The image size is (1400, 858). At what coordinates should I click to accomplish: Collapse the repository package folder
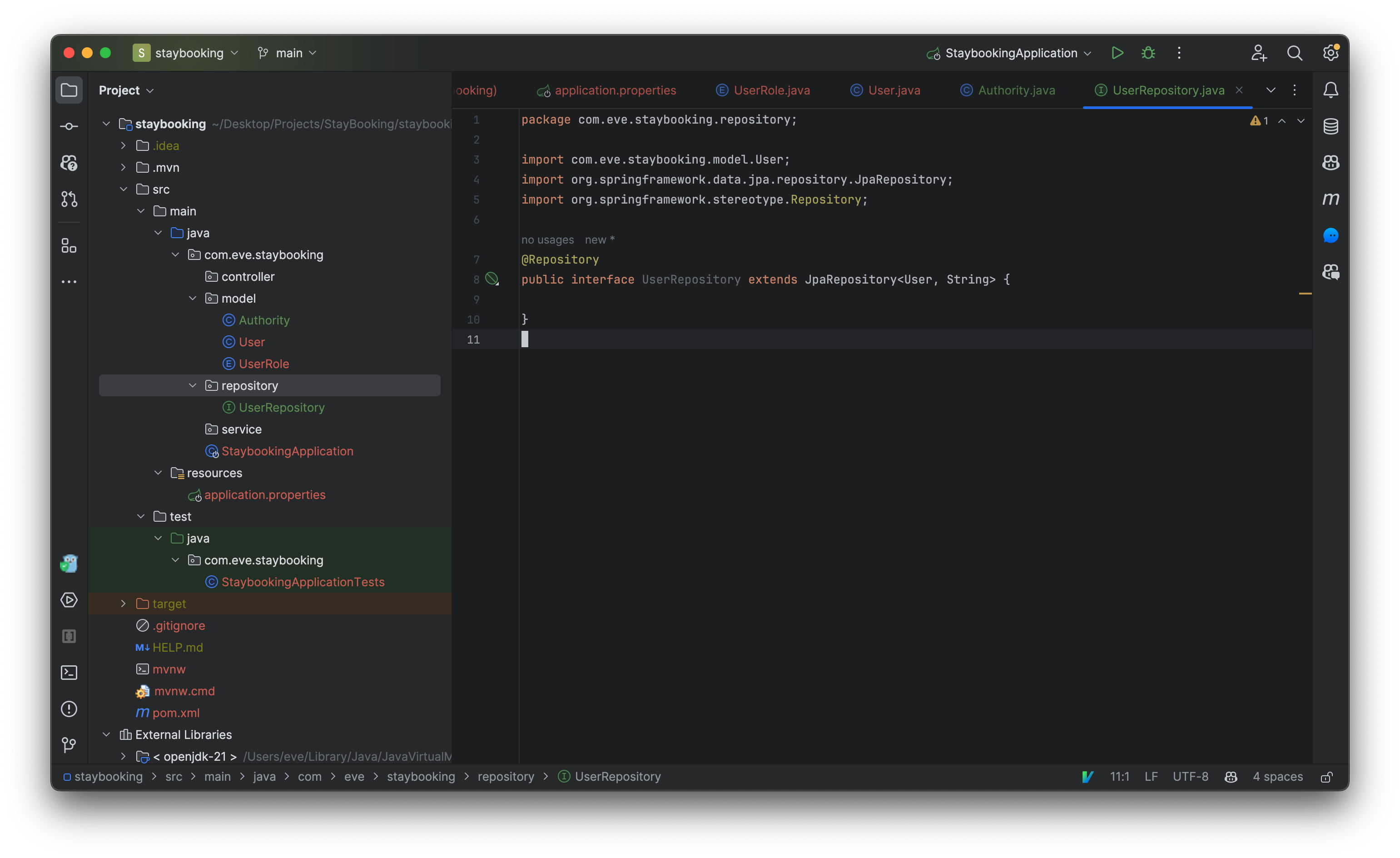[x=193, y=385]
